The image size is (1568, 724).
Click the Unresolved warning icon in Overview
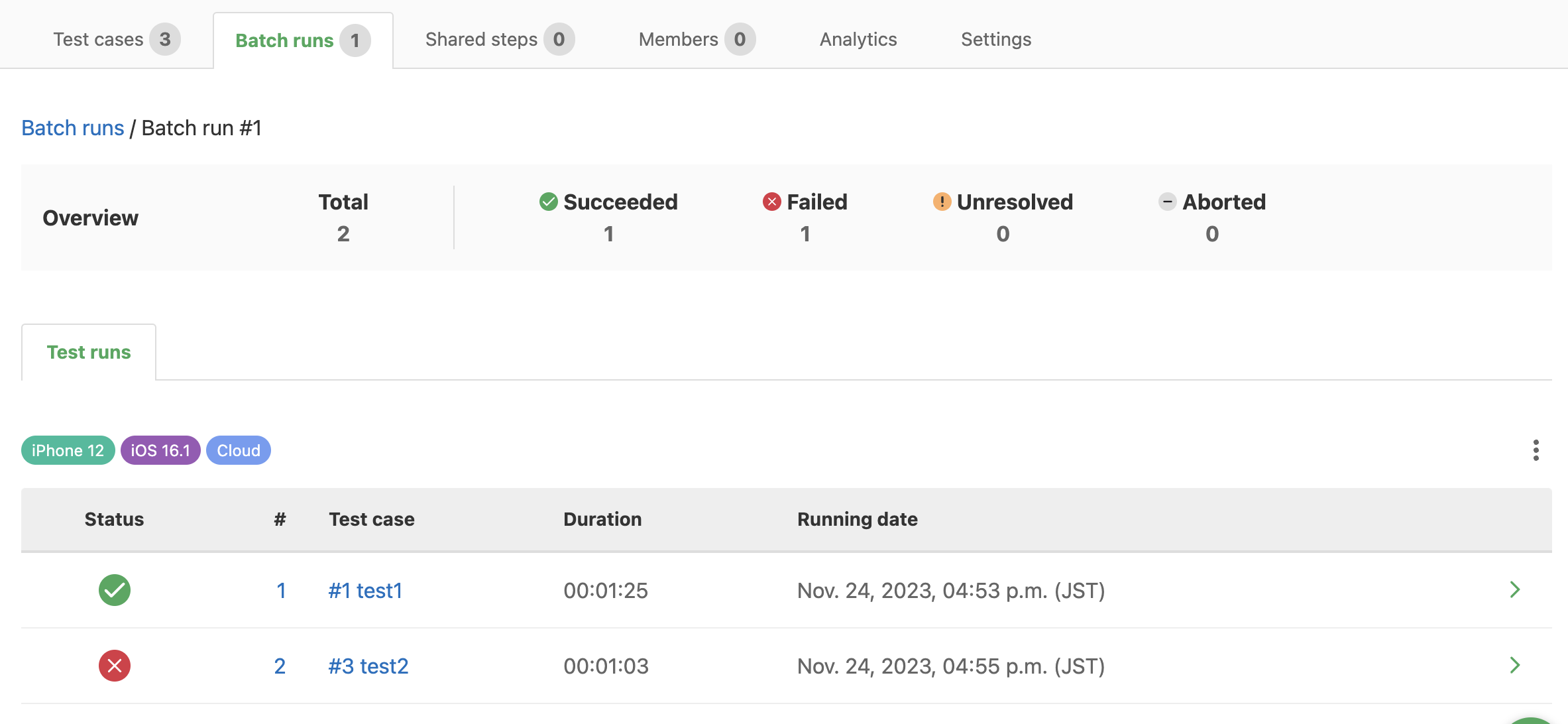click(x=942, y=202)
